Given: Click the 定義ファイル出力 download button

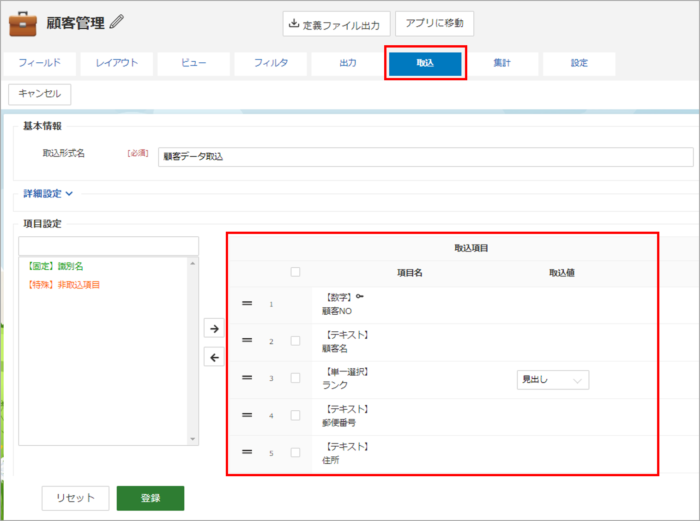Looking at the screenshot, I should pyautogui.click(x=336, y=24).
